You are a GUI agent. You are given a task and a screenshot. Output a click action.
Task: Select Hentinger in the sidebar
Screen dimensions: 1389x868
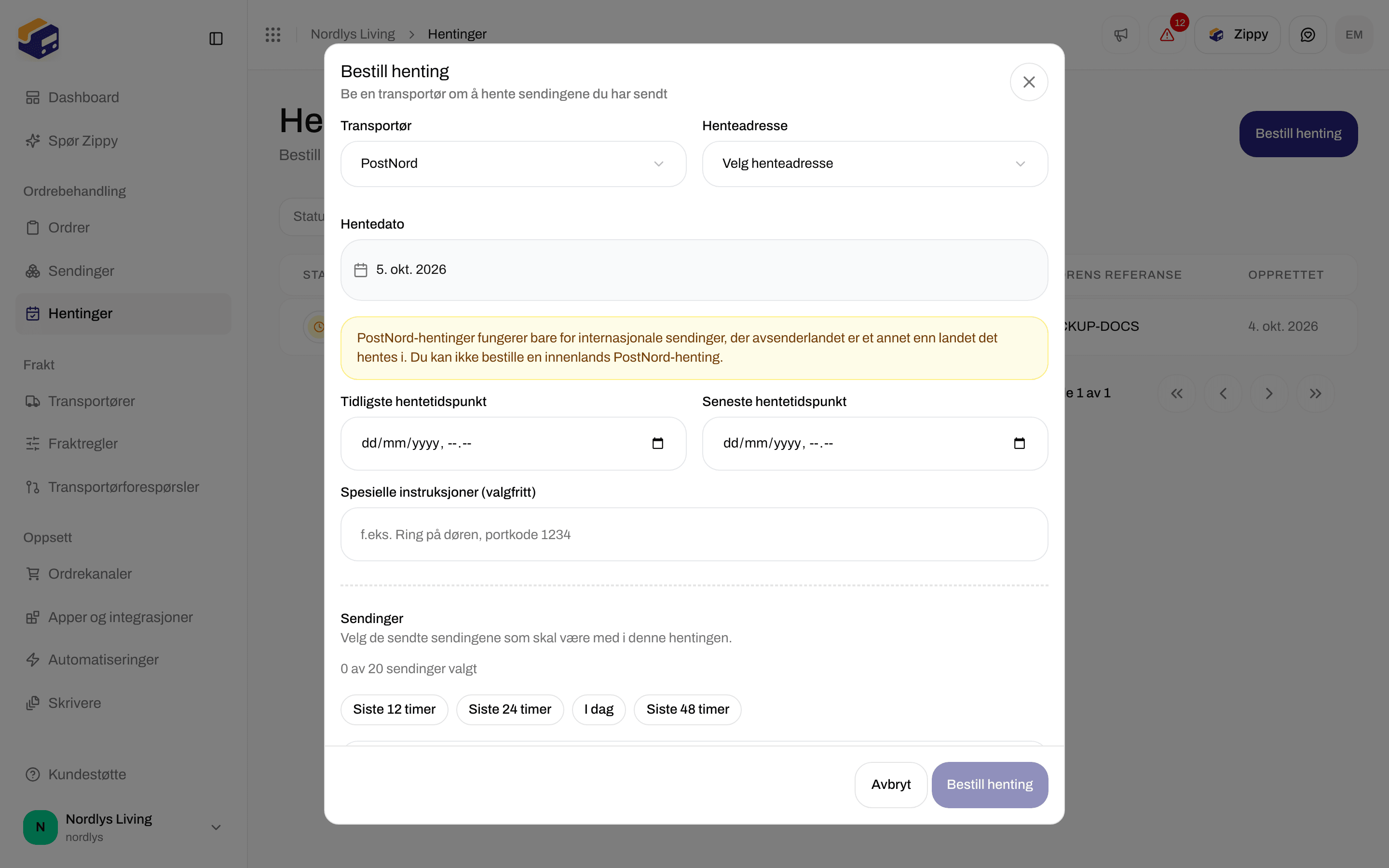tap(123, 314)
